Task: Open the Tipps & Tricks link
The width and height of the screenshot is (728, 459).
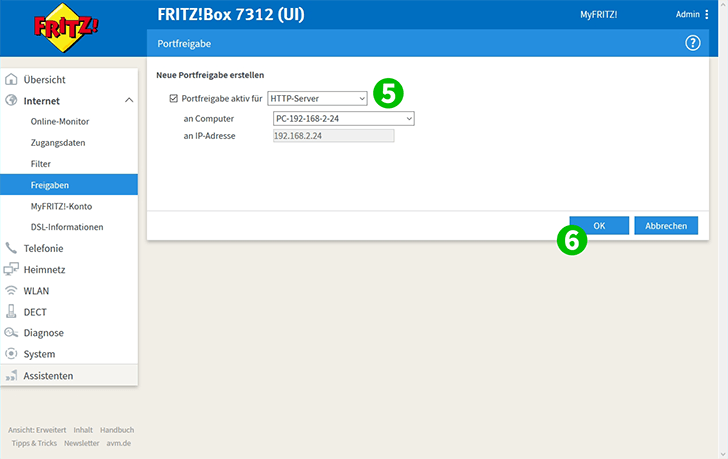Action: coord(34,443)
